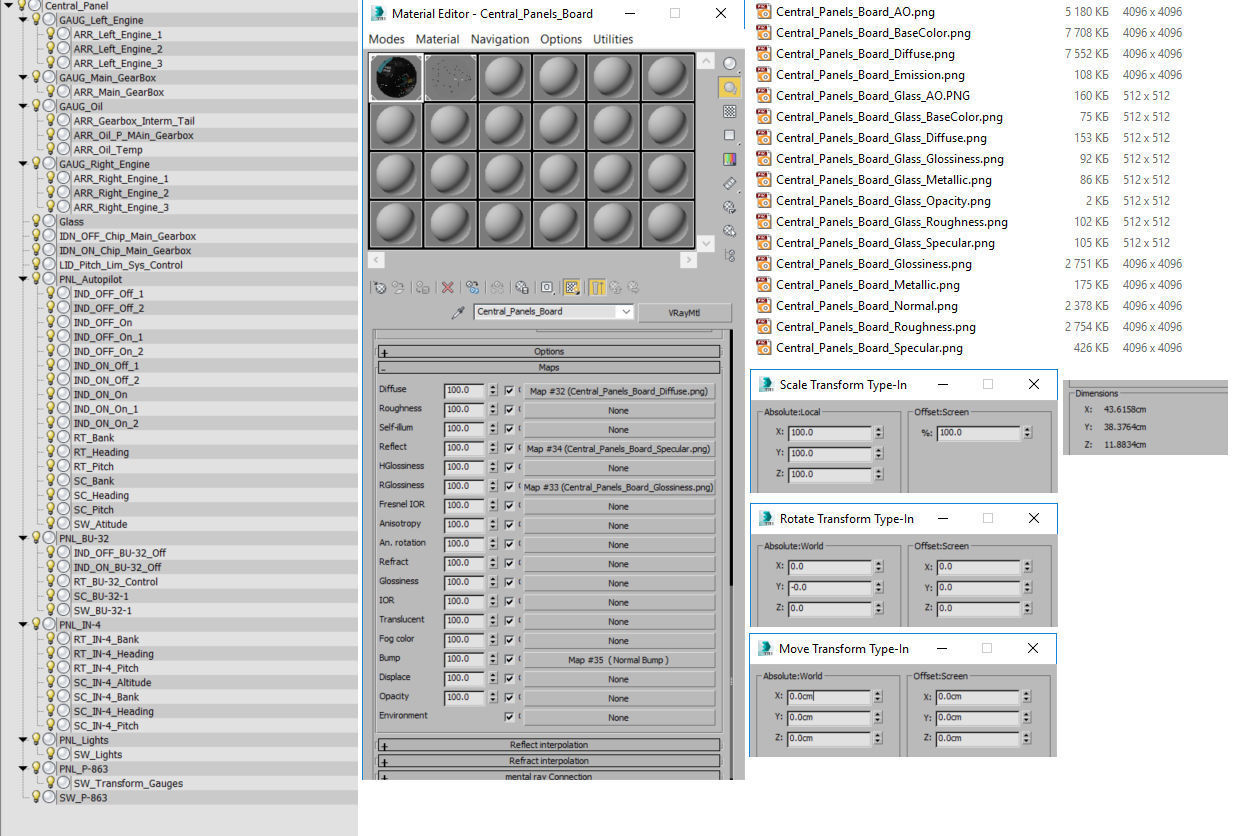
Task: Click the red X Reset Map icon
Action: click(447, 288)
